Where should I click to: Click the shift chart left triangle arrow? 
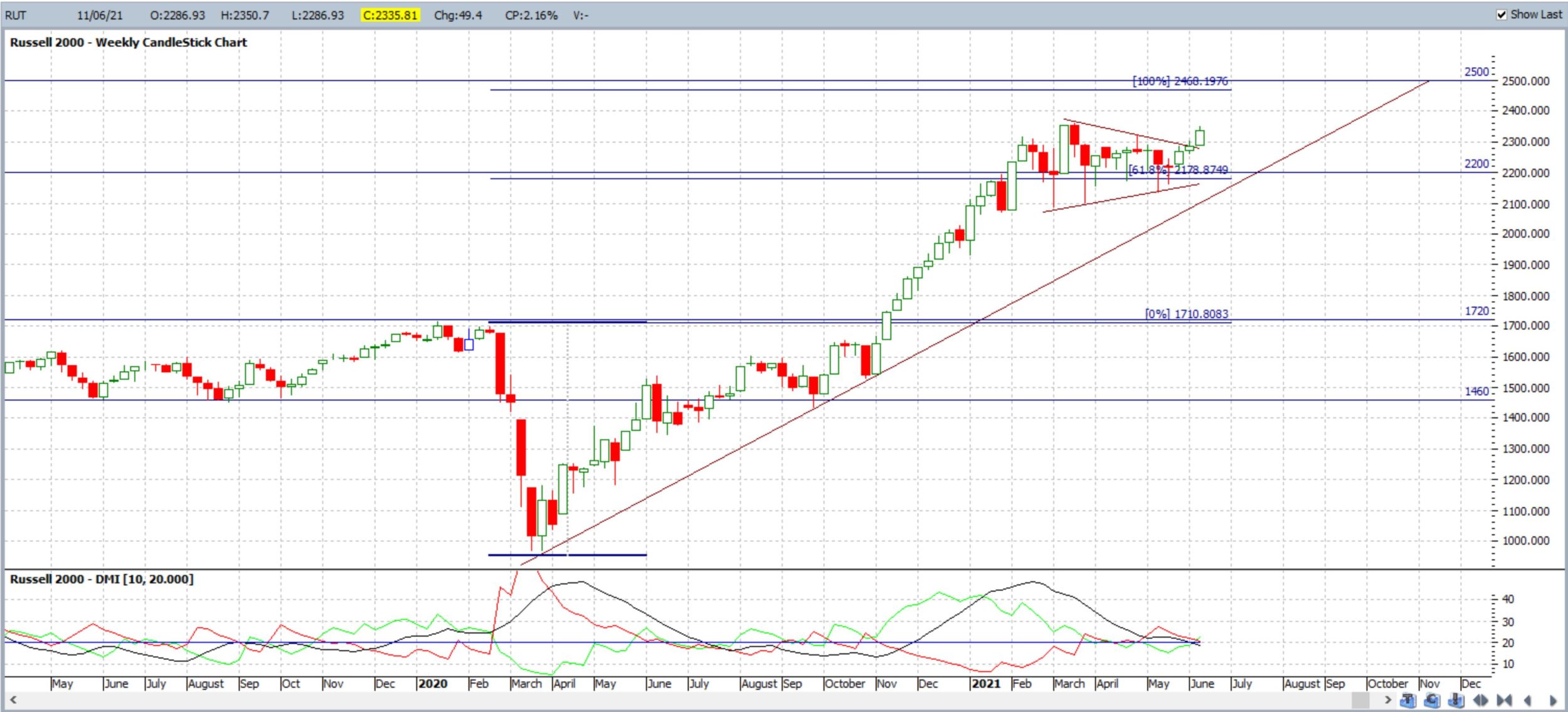point(1528,700)
